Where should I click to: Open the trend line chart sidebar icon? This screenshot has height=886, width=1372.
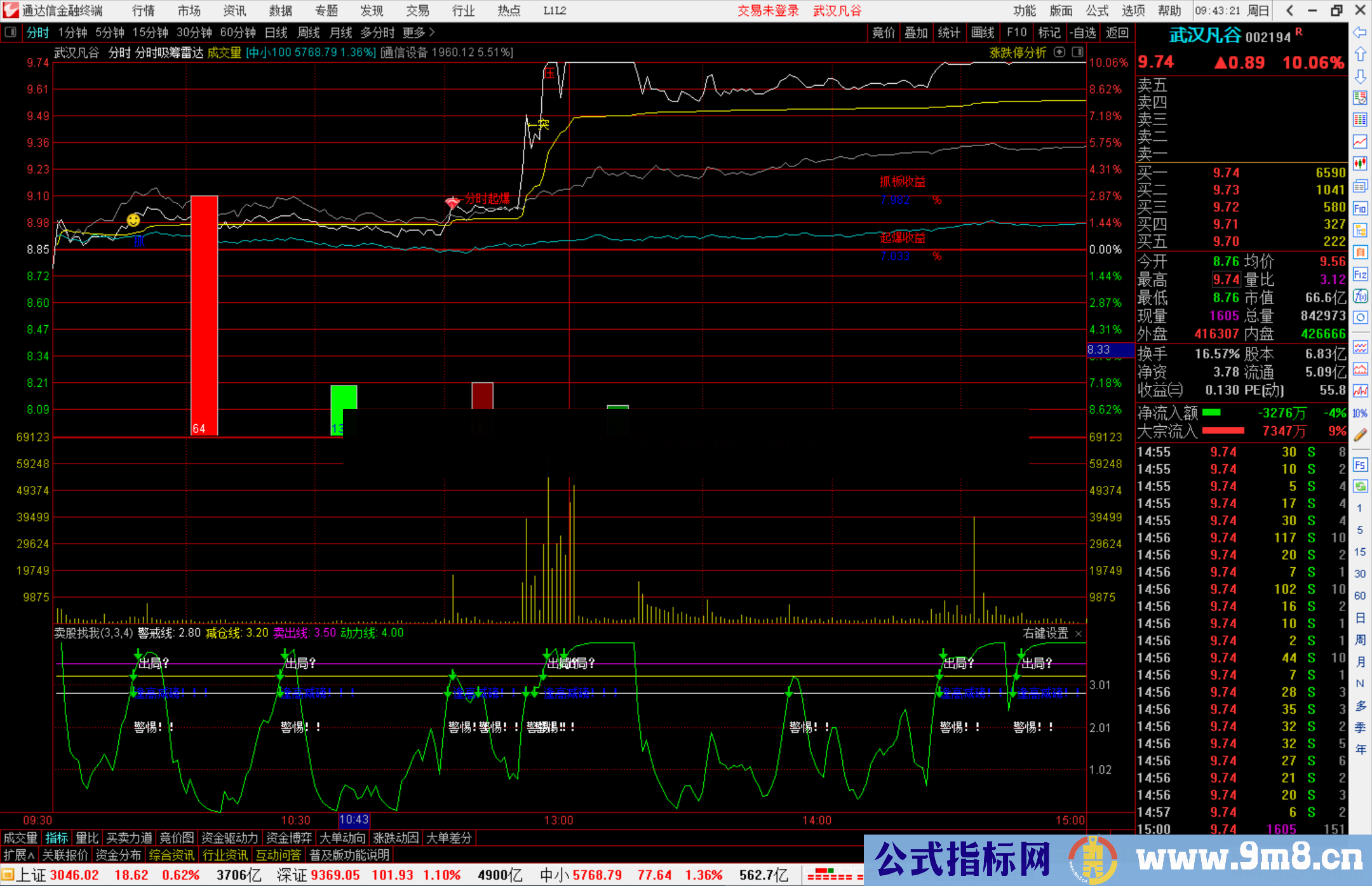1360,142
